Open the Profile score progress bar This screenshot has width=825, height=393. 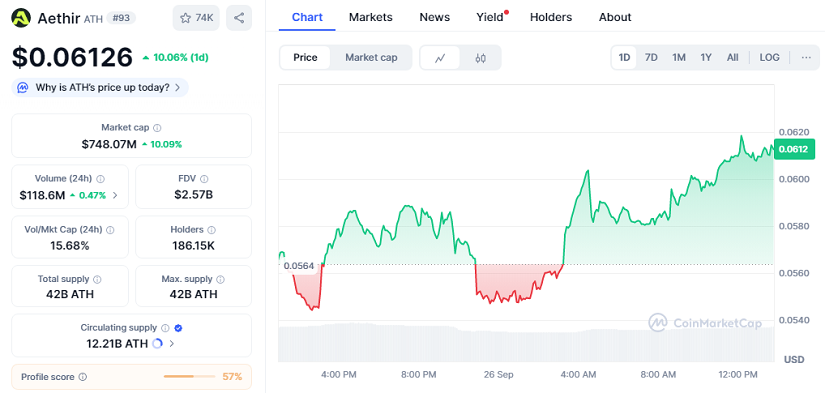[x=189, y=377]
